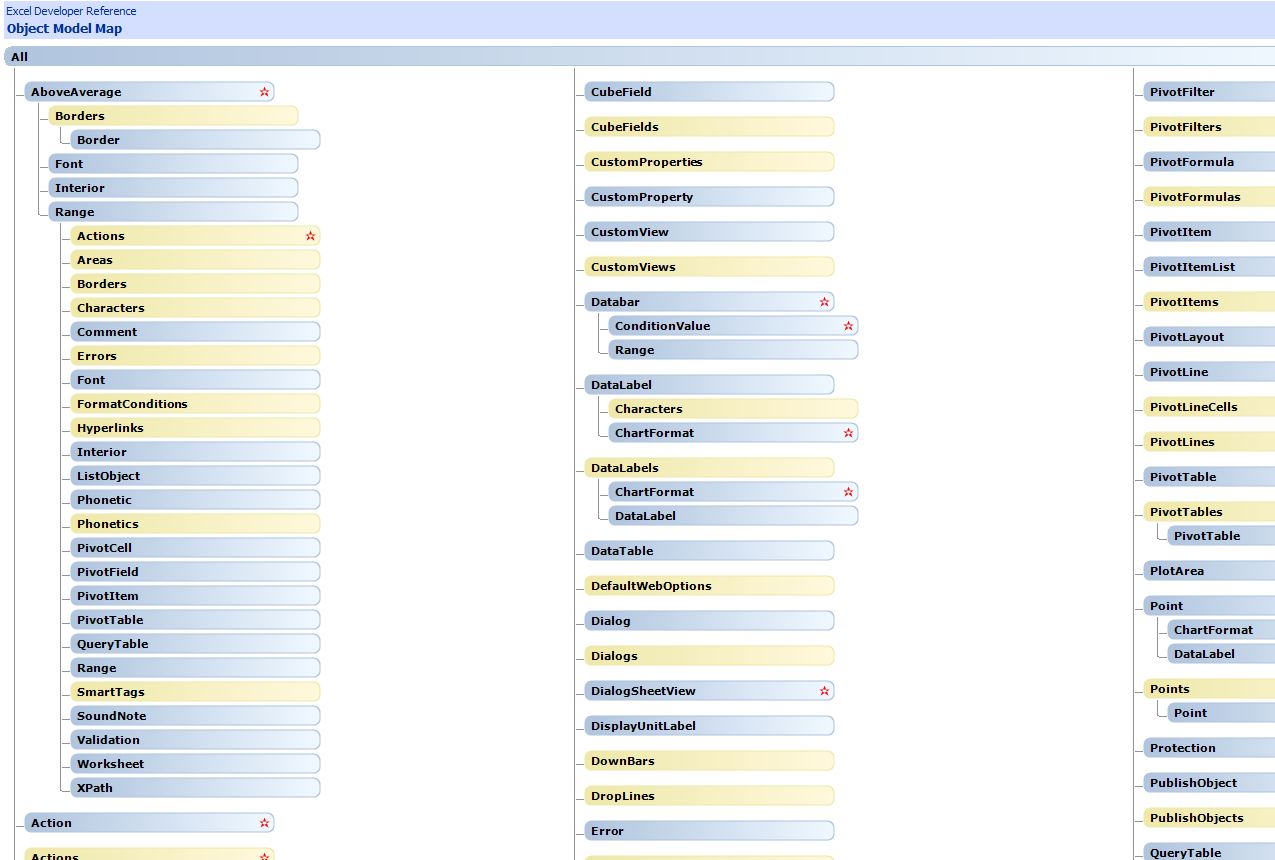The width and height of the screenshot is (1275, 860).
Task: Select the Range node directly under AboveAverage
Action: point(75,212)
